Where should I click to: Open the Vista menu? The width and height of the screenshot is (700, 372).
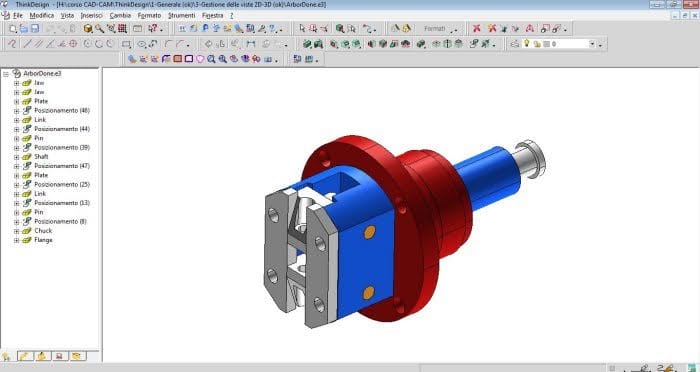coord(67,15)
